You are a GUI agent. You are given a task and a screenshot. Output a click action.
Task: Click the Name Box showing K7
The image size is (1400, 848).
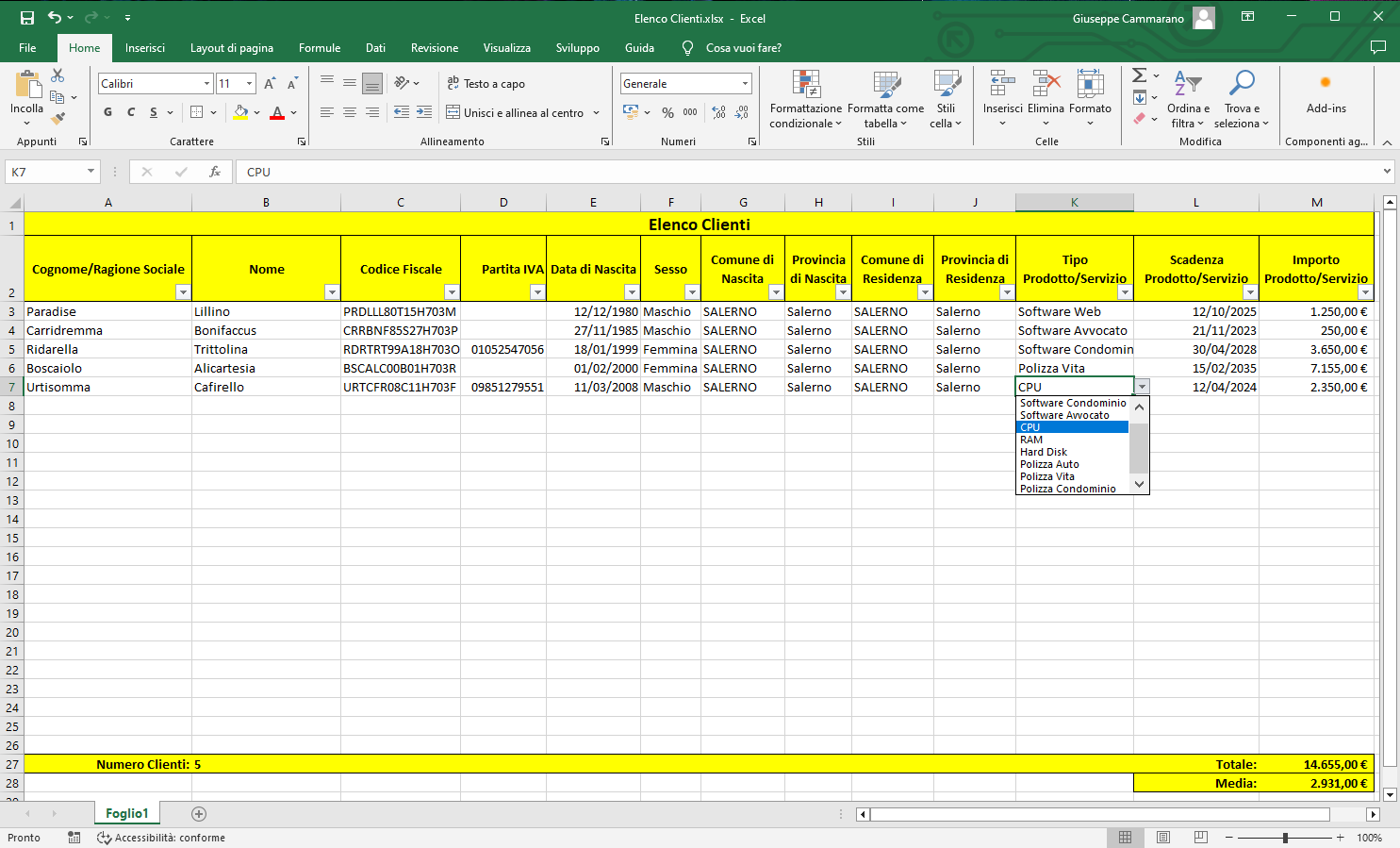pyautogui.click(x=52, y=172)
